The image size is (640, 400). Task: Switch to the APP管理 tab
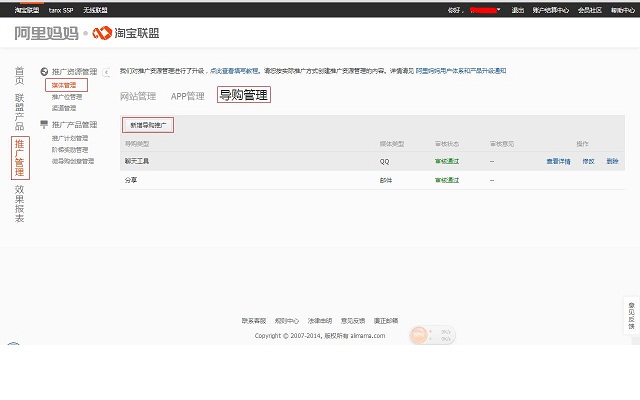click(188, 96)
